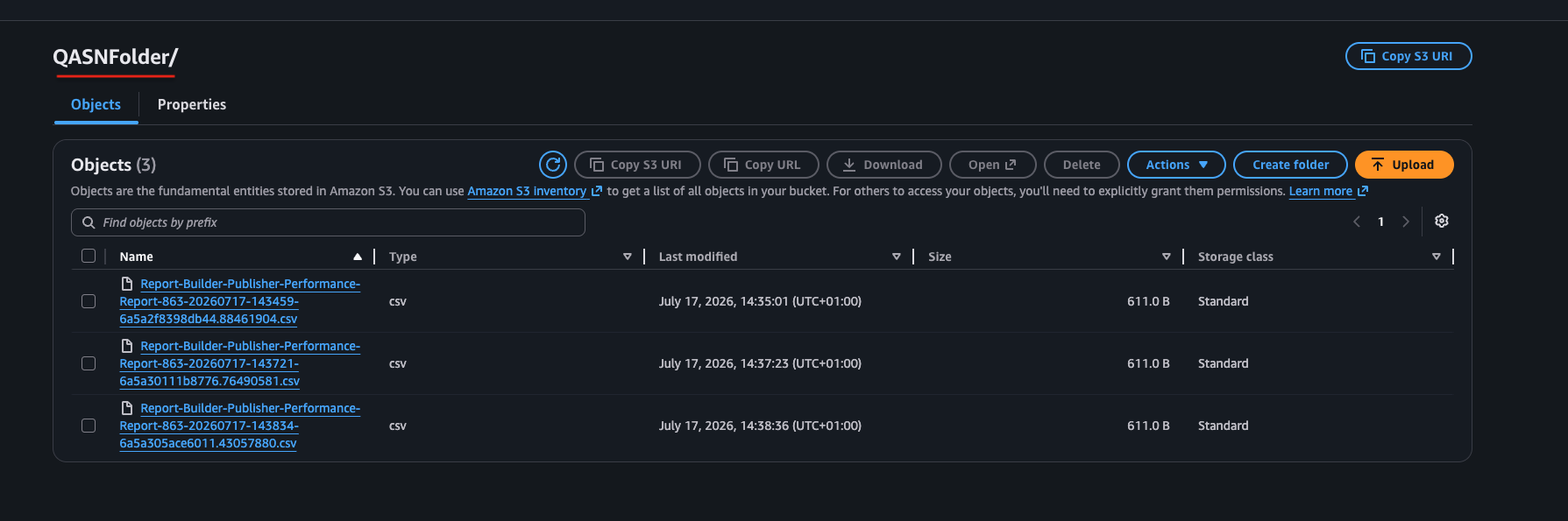Click the Open button
Viewport: 1568px width, 521px height.
point(993,165)
